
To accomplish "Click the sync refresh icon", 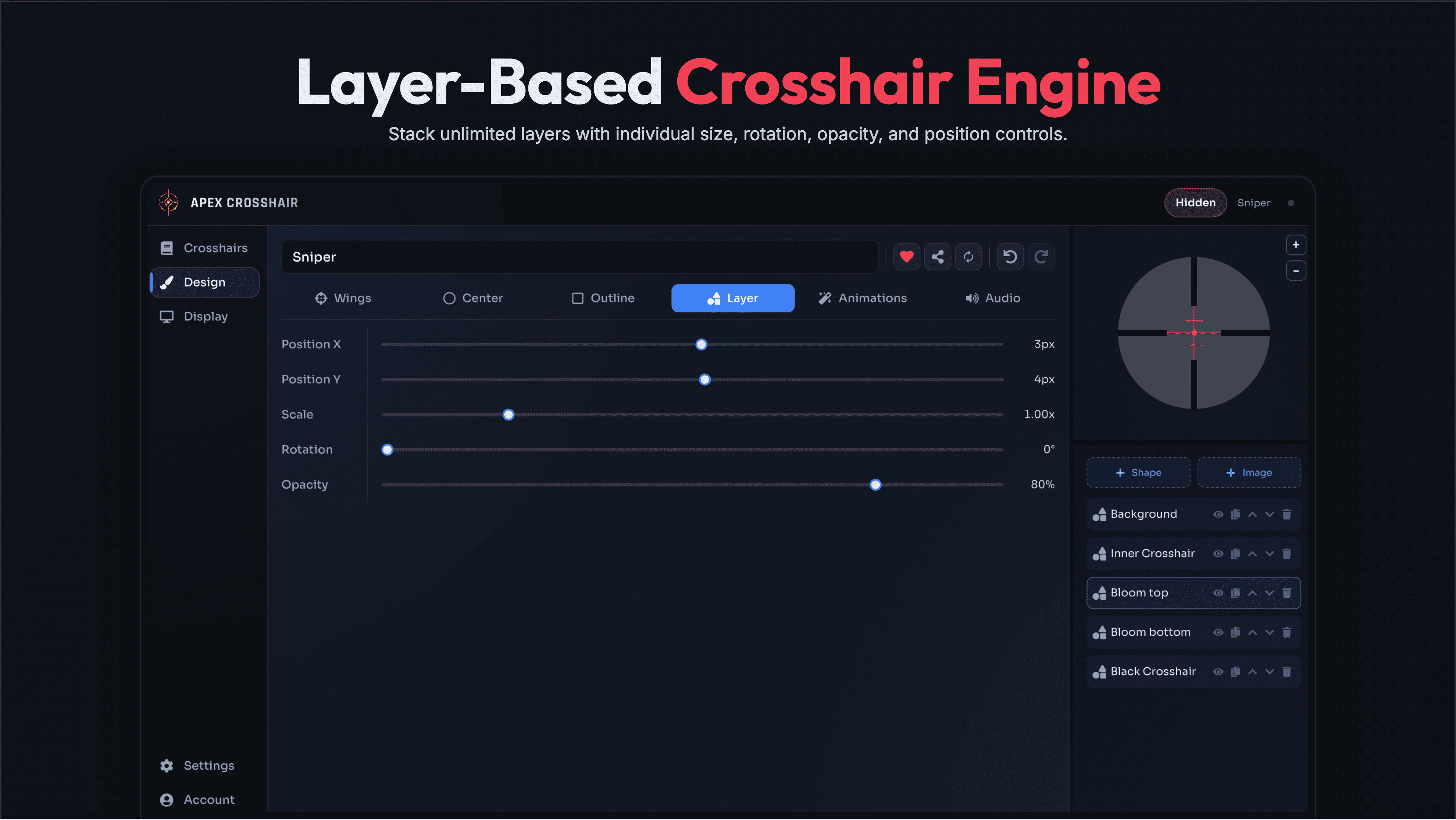I will click(x=968, y=257).
